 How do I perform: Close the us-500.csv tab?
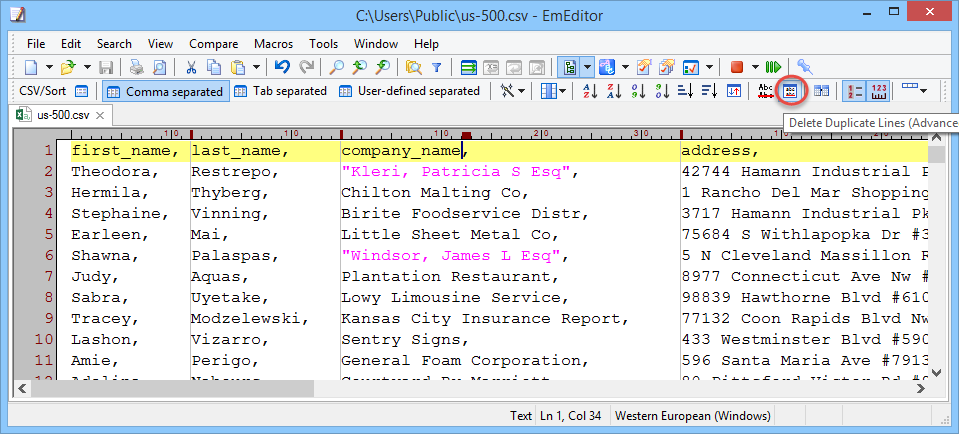[100, 115]
